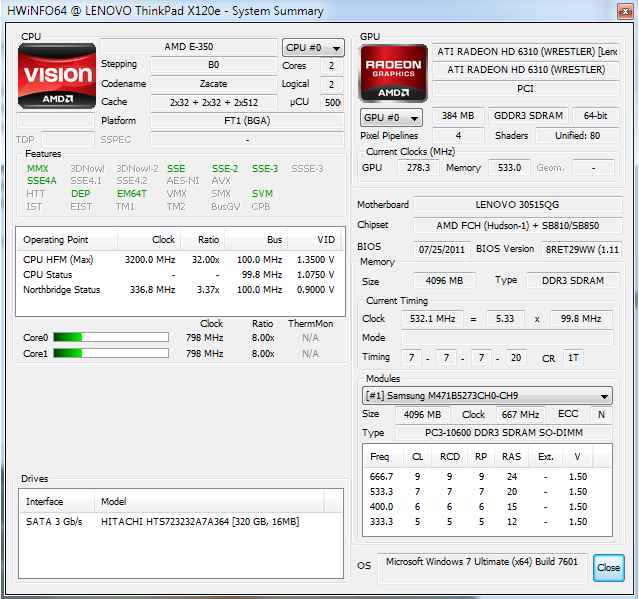Click the AMD Vision CPU logo
Image resolution: width=639 pixels, height=599 pixels.
coord(57,76)
